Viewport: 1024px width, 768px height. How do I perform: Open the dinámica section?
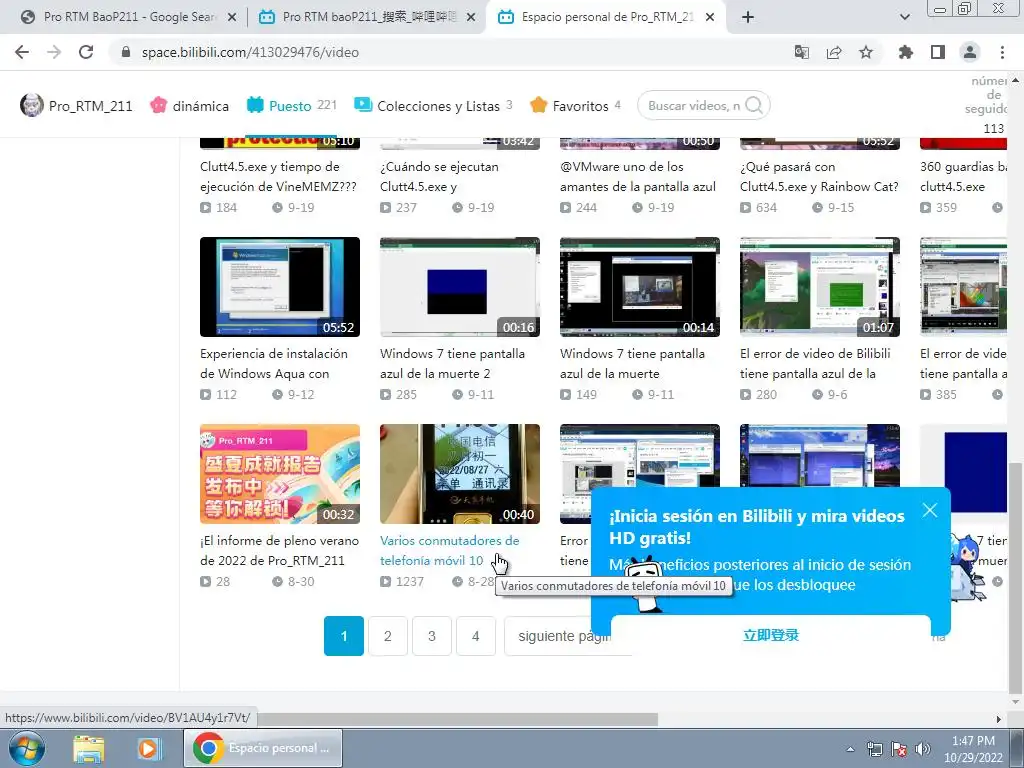click(189, 106)
